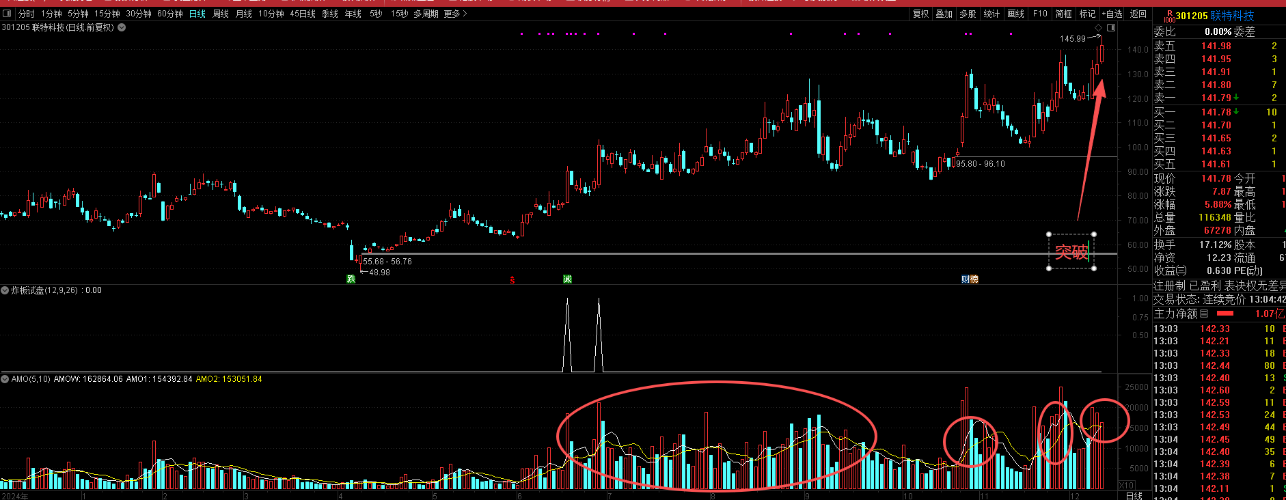Viewport: 1286px width, 500px height.
Task: Click the green 跌 marker icon below chart
Action: (352, 279)
